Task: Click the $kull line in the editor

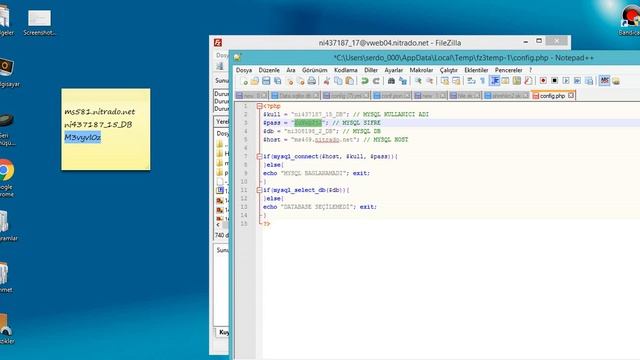Action: pos(346,115)
